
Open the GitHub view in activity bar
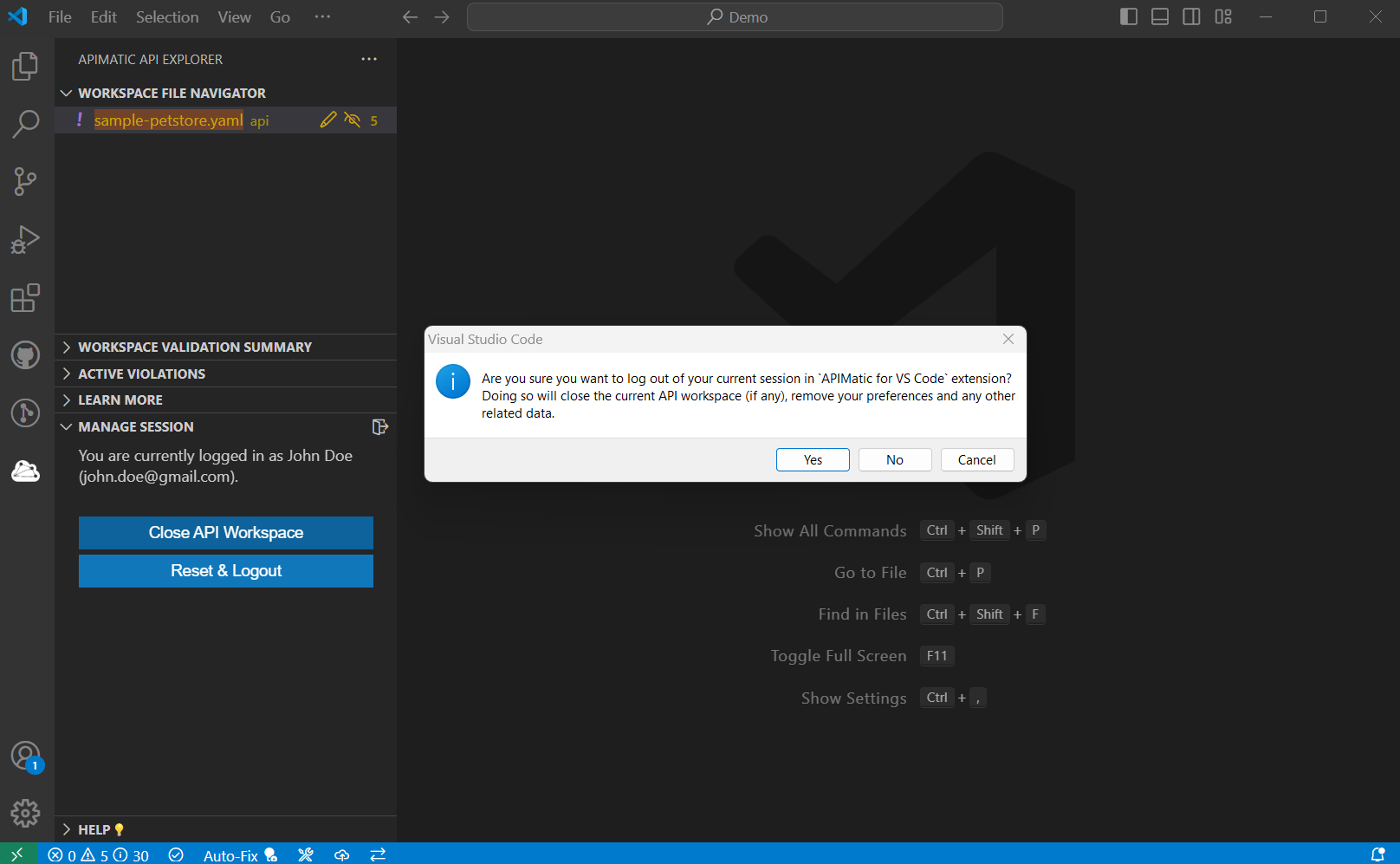point(25,355)
